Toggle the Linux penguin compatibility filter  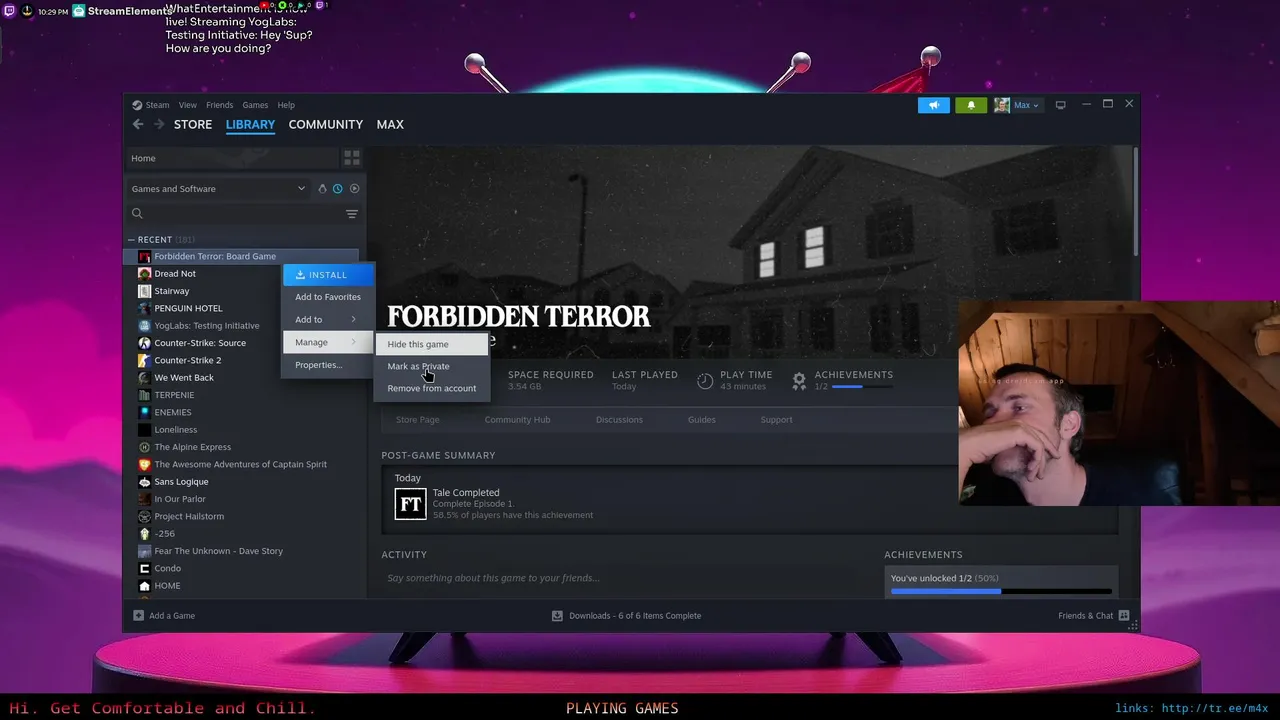click(x=322, y=188)
